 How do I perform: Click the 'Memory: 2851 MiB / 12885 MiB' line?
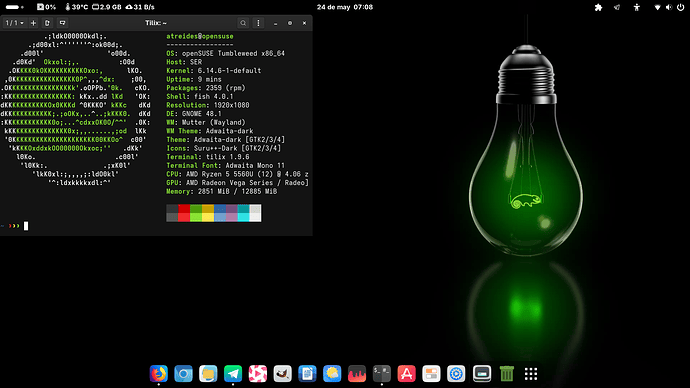click(221, 192)
